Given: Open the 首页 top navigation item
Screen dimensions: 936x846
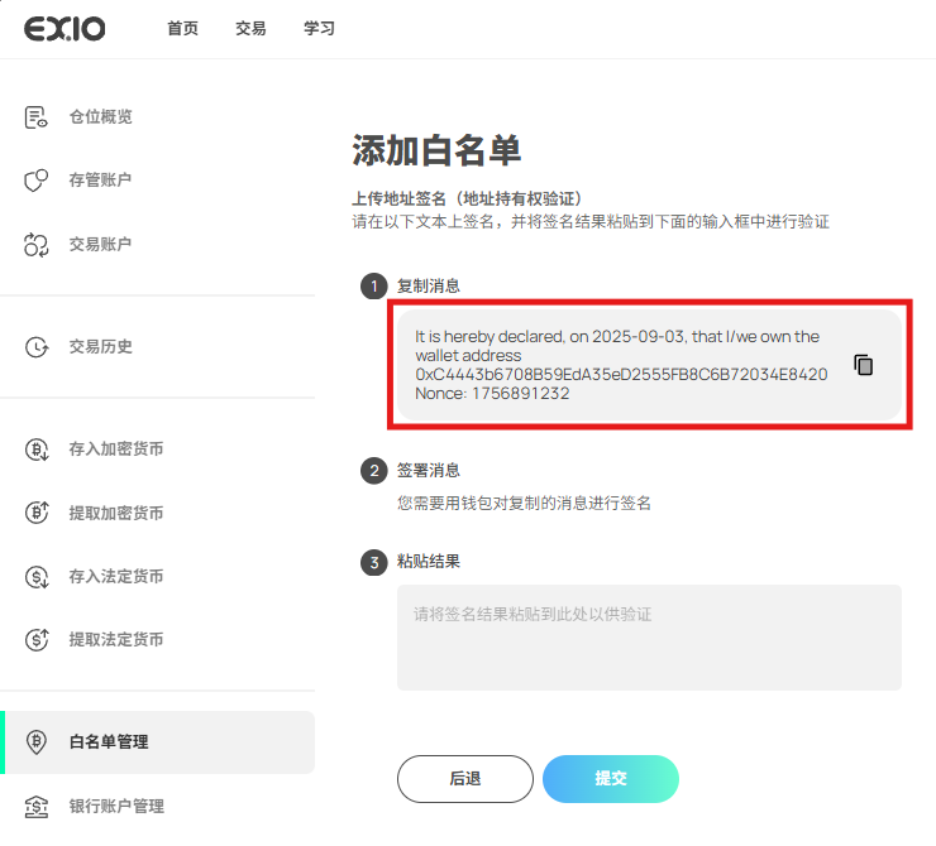Looking at the screenshot, I should click(182, 29).
